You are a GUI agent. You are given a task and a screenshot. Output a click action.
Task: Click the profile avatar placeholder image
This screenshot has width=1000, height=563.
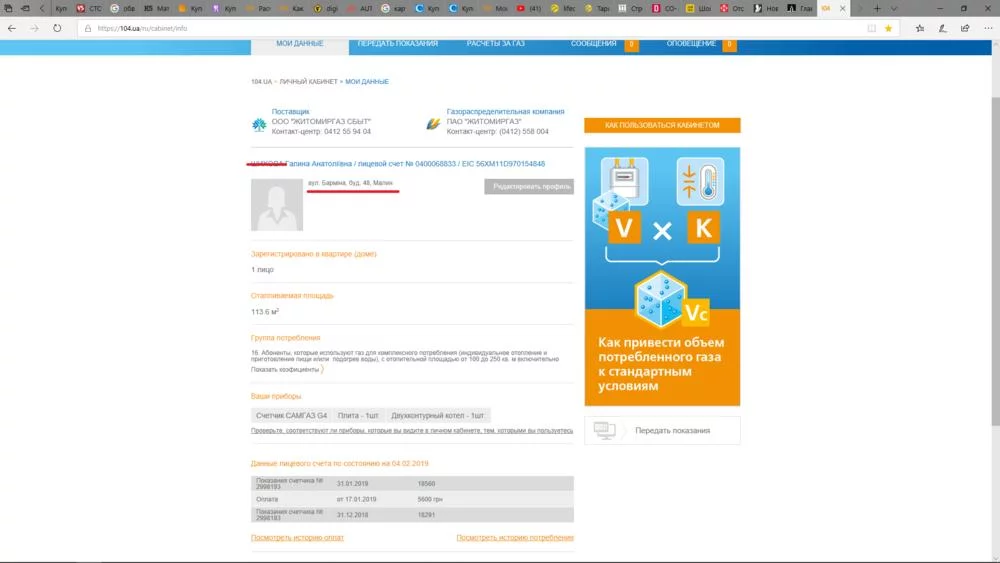click(277, 205)
